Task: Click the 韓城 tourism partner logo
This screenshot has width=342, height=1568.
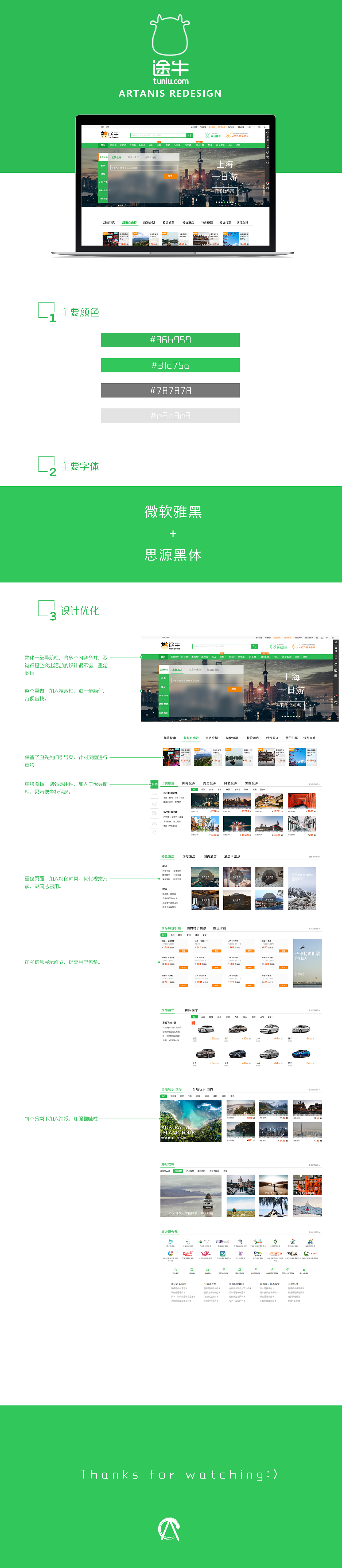Action: pos(293,1253)
